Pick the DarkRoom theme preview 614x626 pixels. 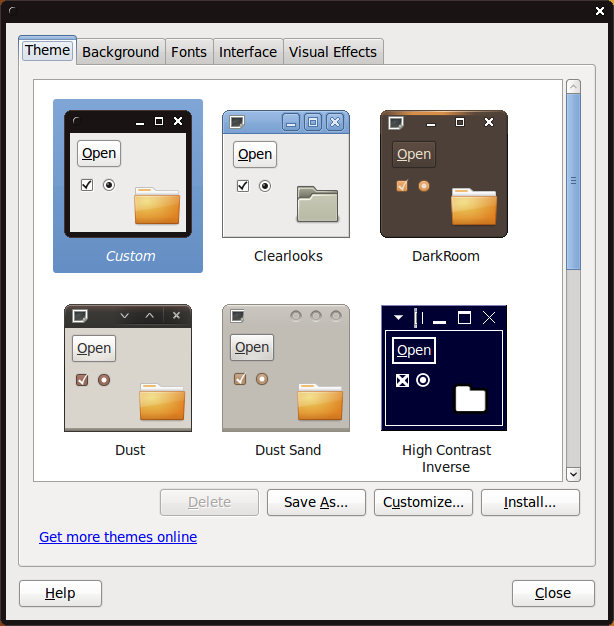(x=444, y=174)
